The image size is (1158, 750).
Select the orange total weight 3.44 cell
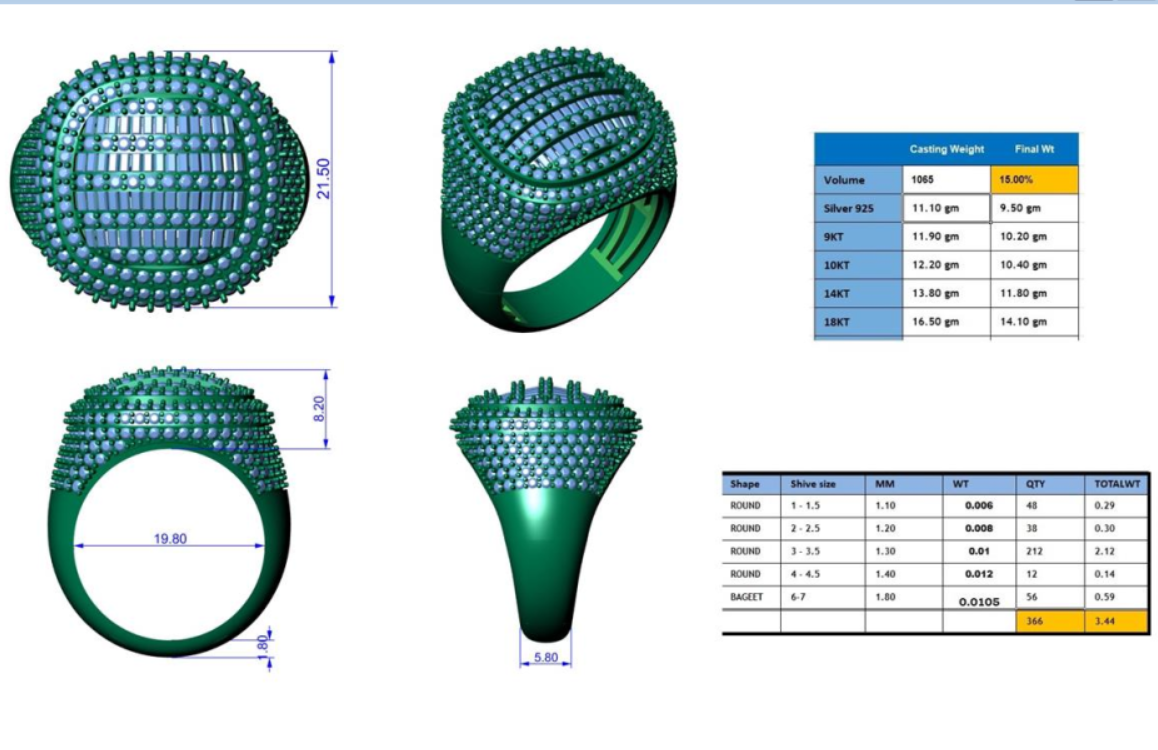pos(1117,621)
